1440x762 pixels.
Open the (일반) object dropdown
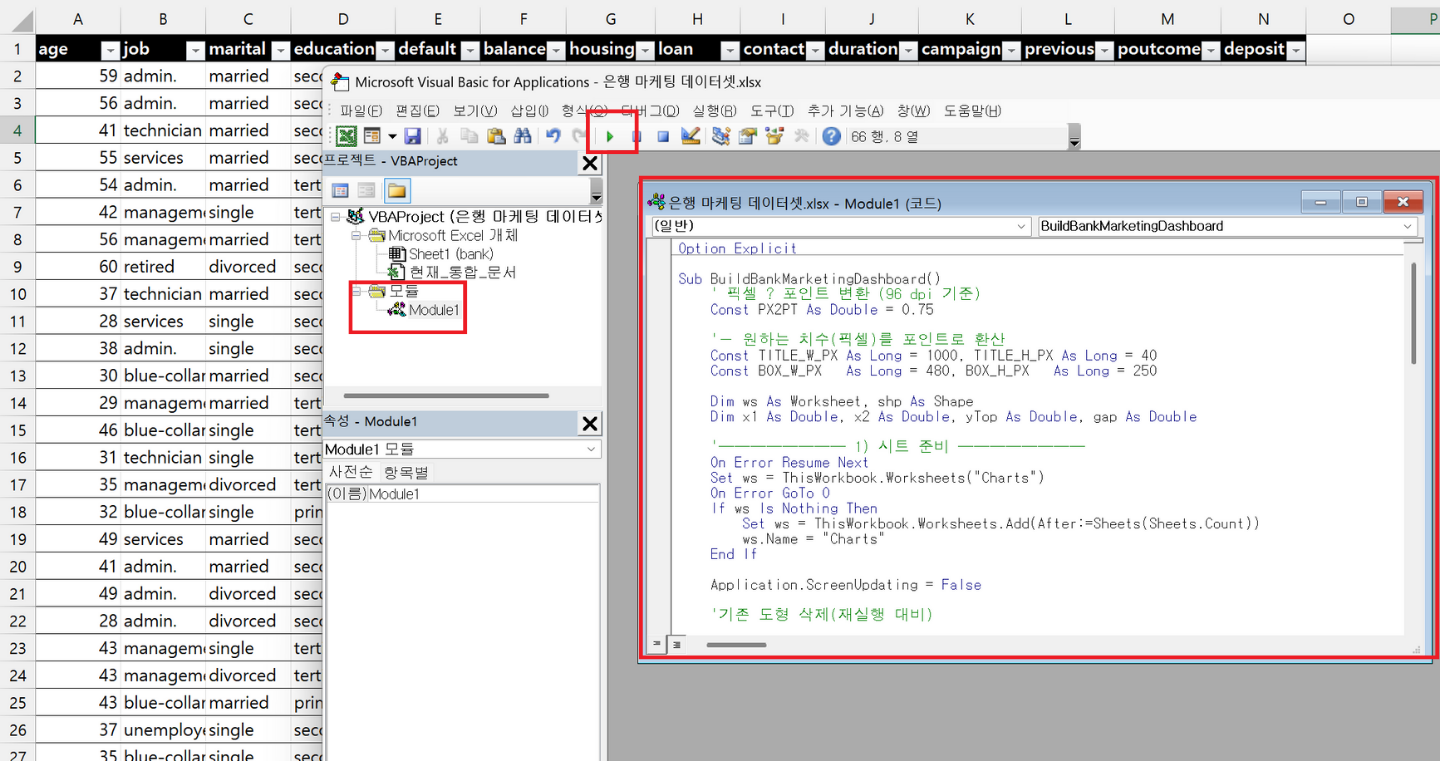[1021, 227]
